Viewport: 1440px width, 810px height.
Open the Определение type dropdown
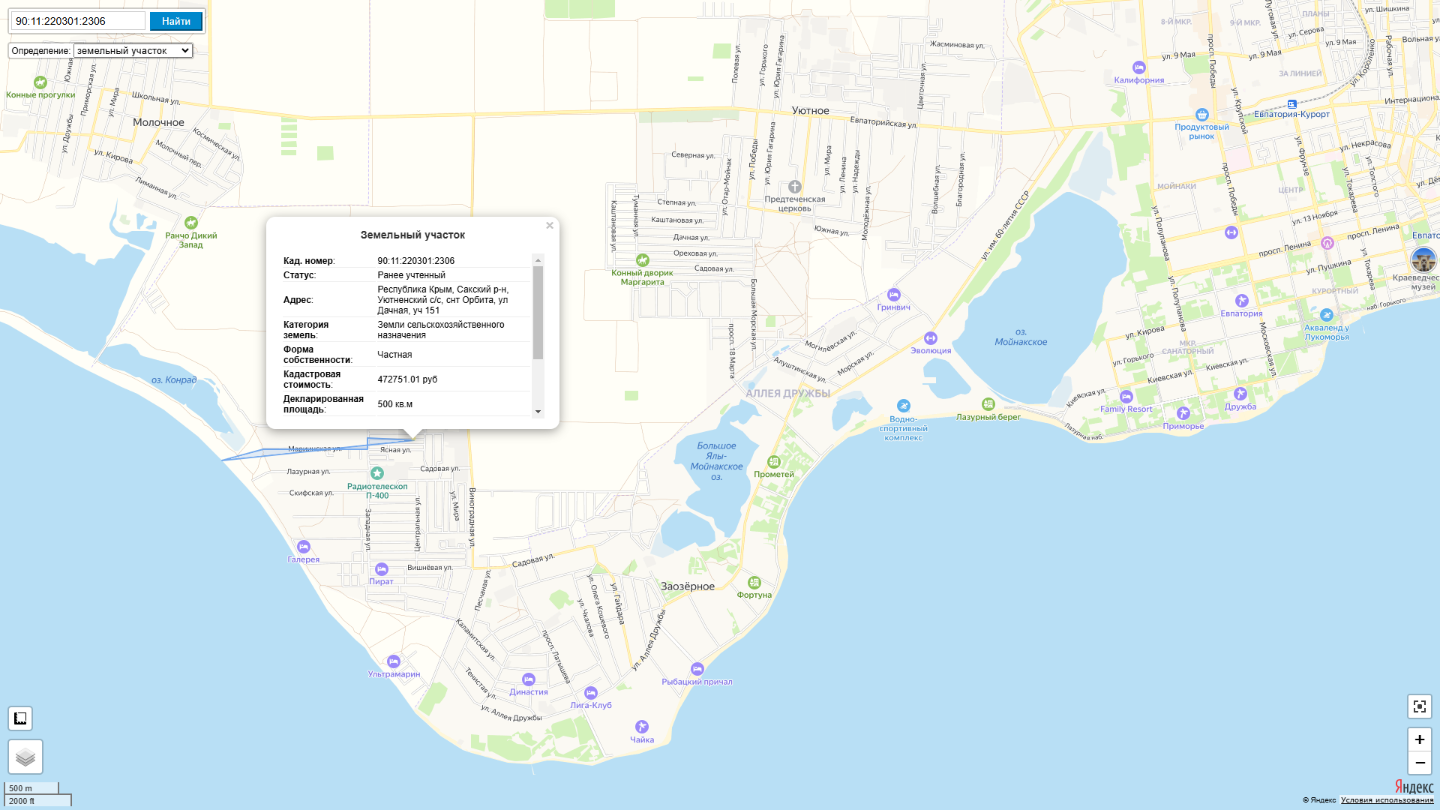(x=133, y=50)
